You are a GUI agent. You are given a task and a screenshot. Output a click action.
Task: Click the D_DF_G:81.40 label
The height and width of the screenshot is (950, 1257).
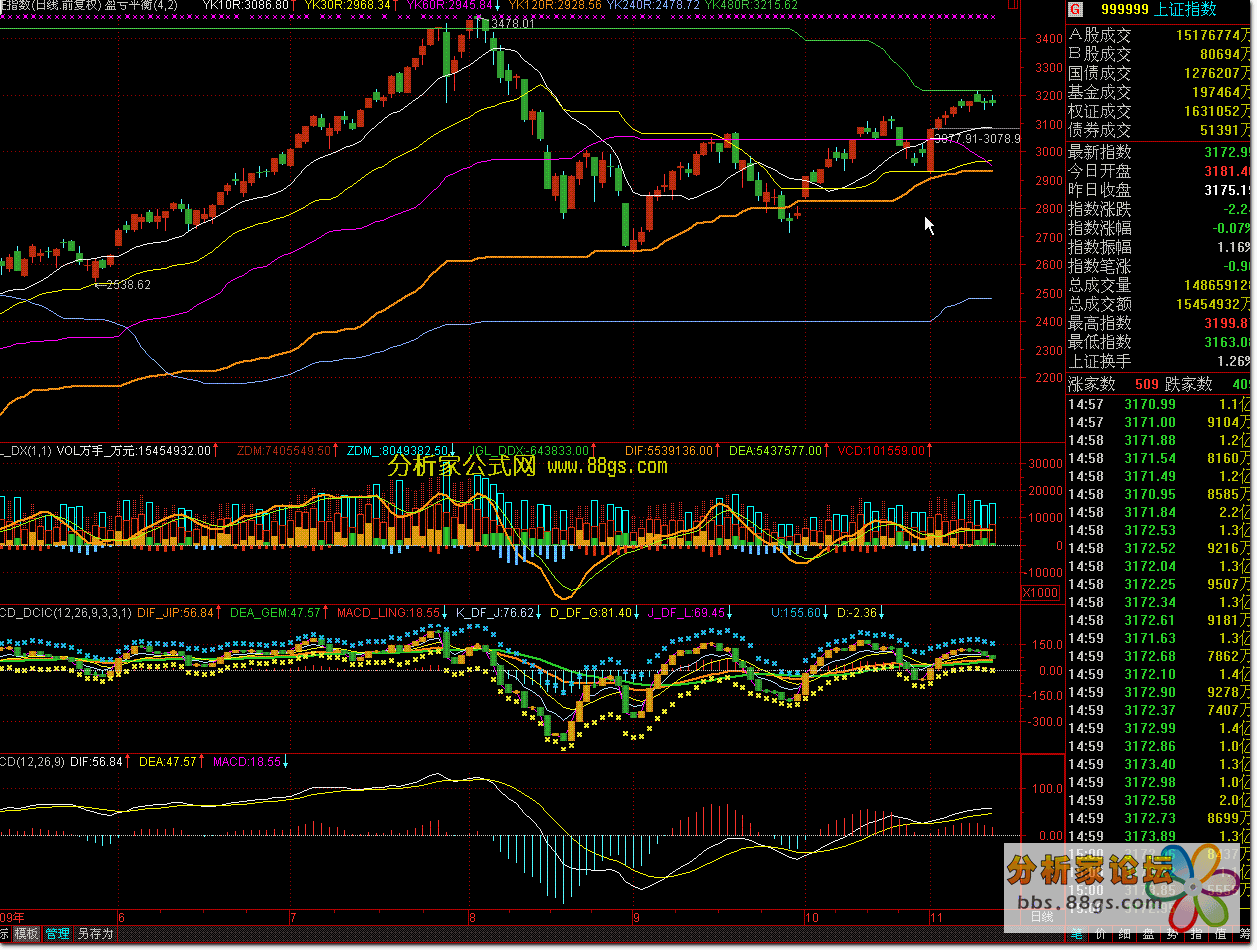point(590,612)
